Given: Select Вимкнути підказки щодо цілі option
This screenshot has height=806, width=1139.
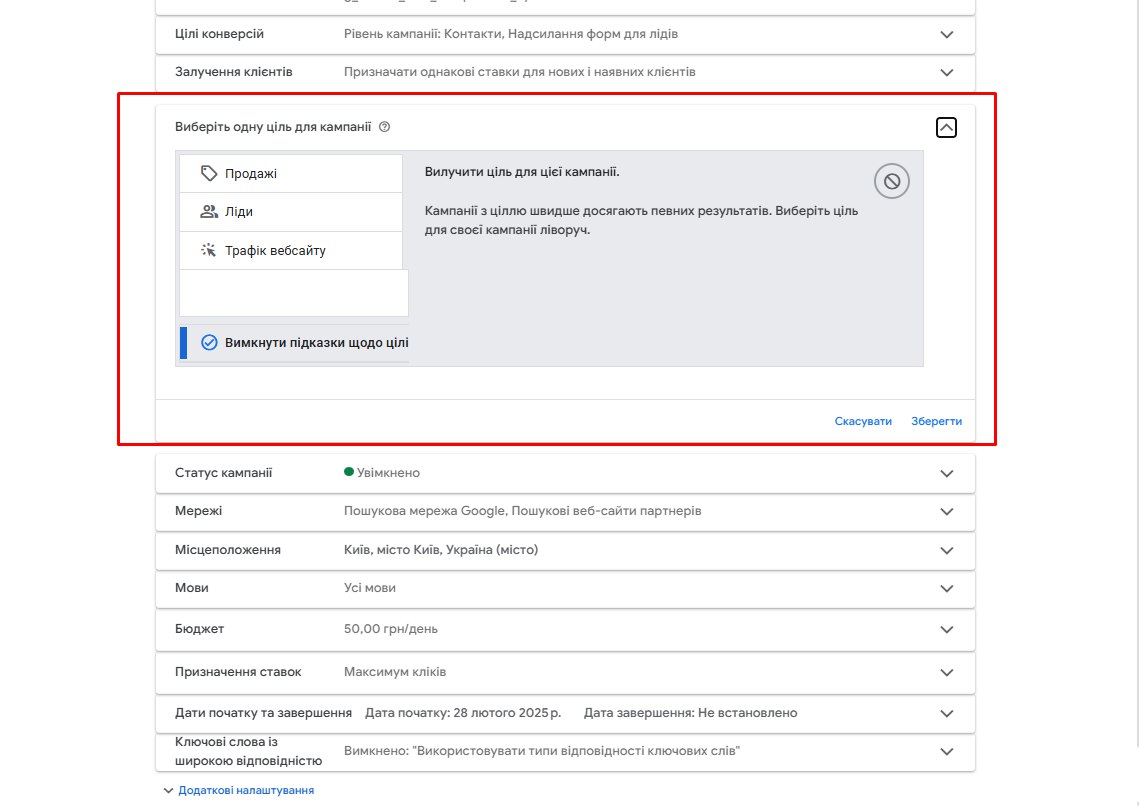Looking at the screenshot, I should (x=294, y=343).
